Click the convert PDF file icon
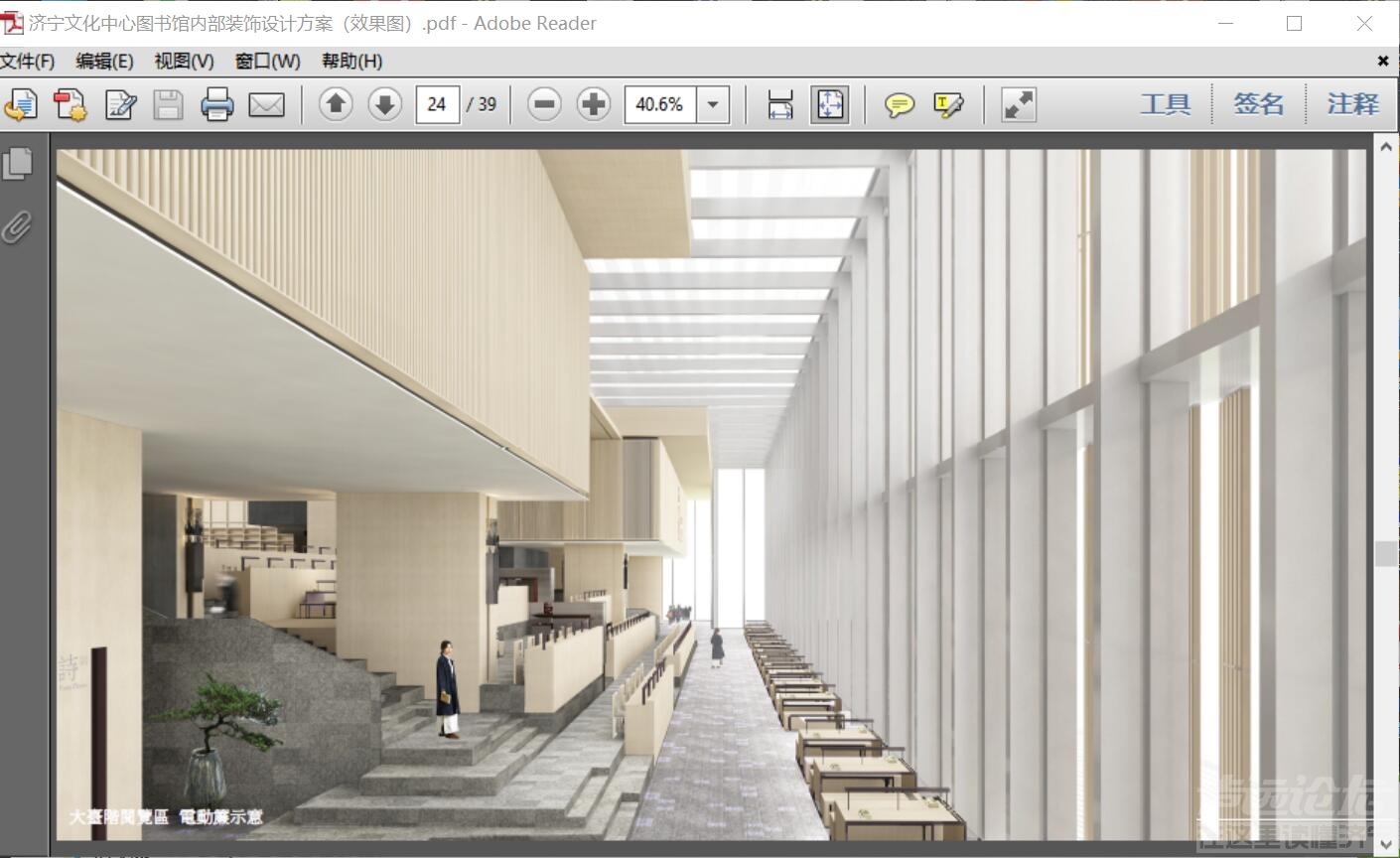This screenshot has height=858, width=1400. [x=70, y=104]
